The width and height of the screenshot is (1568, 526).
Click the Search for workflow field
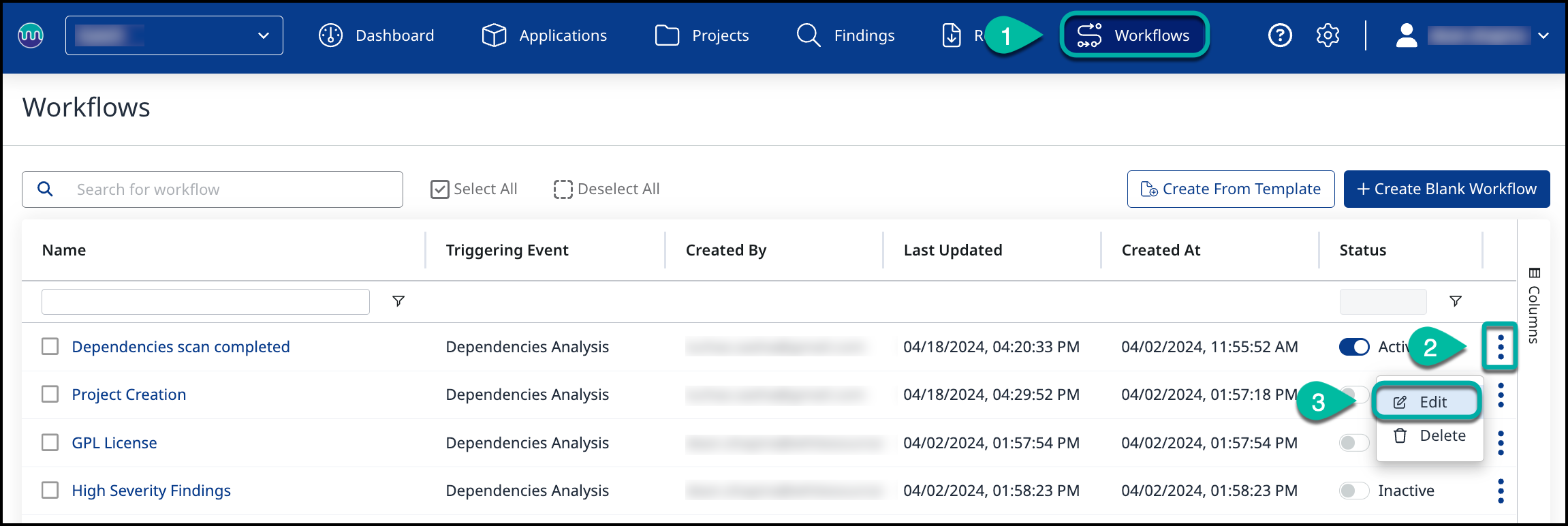click(x=225, y=189)
